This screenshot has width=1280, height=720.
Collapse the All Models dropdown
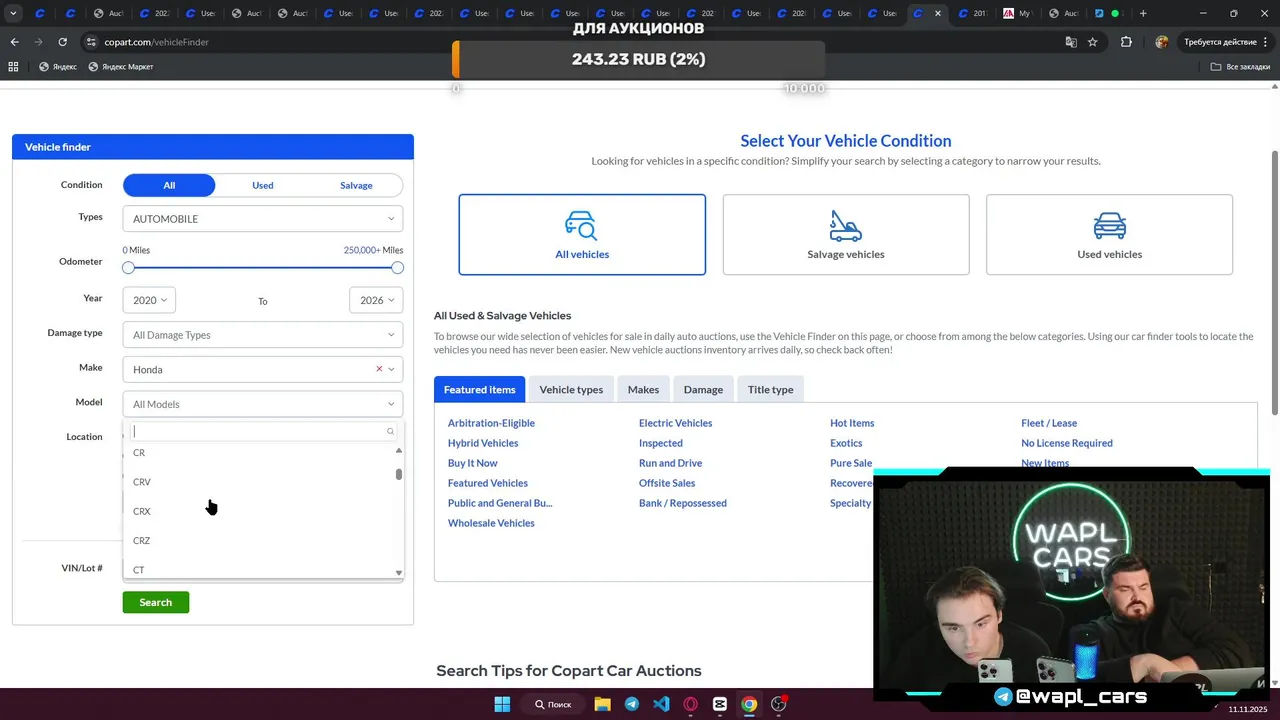263,404
